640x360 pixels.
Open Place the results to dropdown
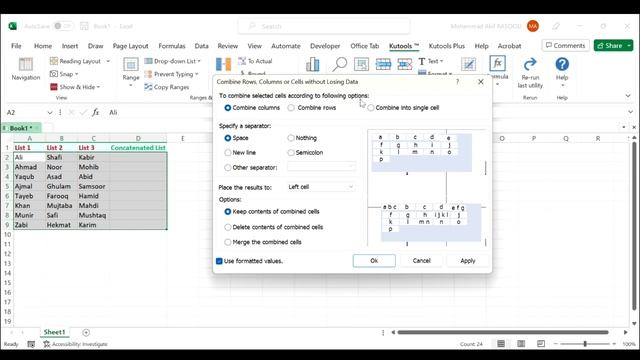(x=321, y=187)
